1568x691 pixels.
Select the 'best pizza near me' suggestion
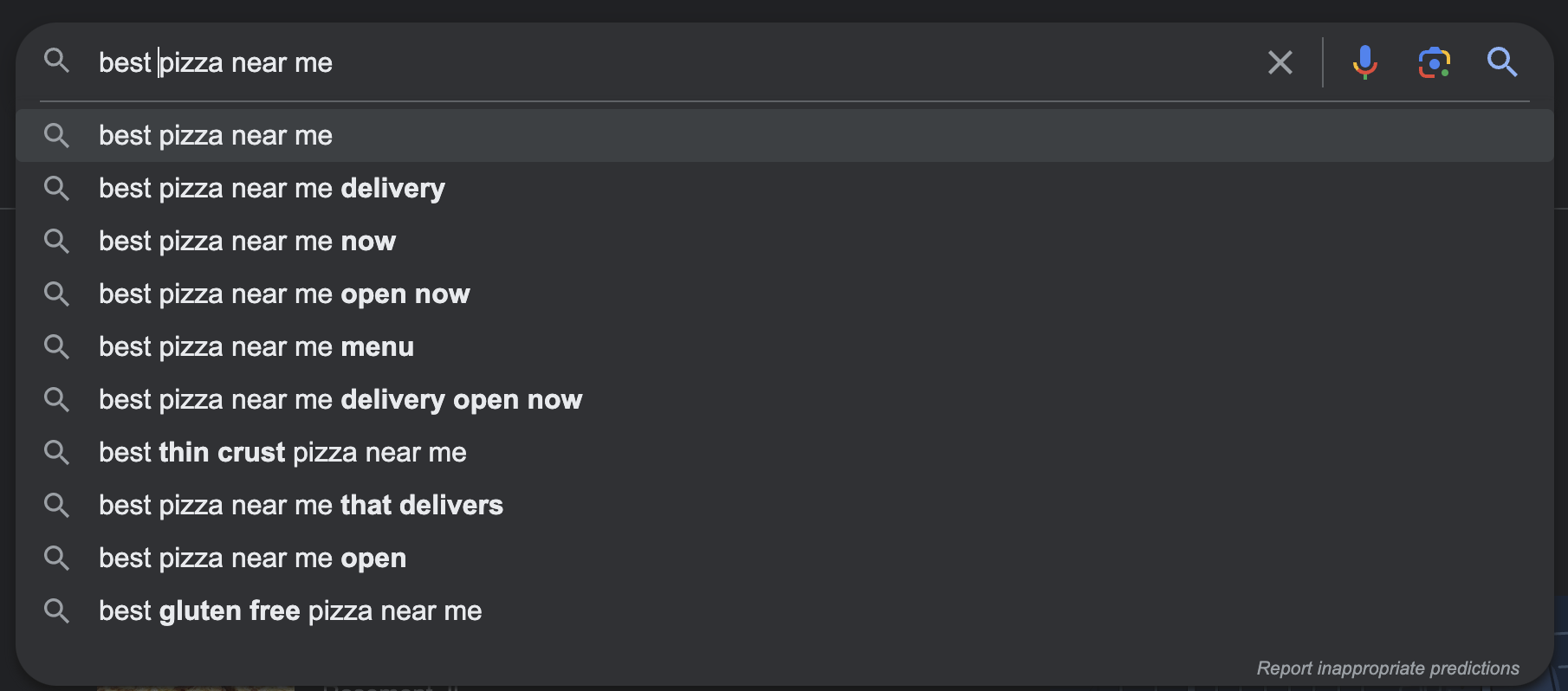pos(215,135)
